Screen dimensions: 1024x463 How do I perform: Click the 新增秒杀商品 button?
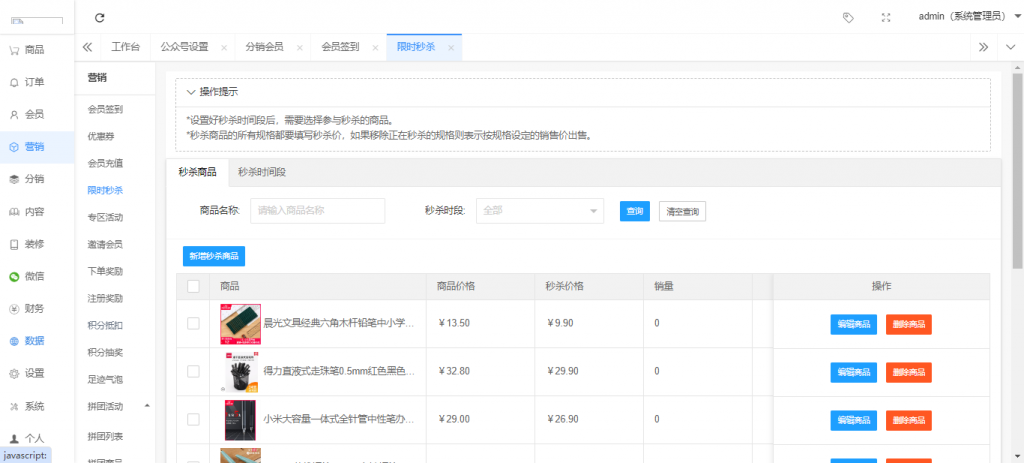point(214,256)
